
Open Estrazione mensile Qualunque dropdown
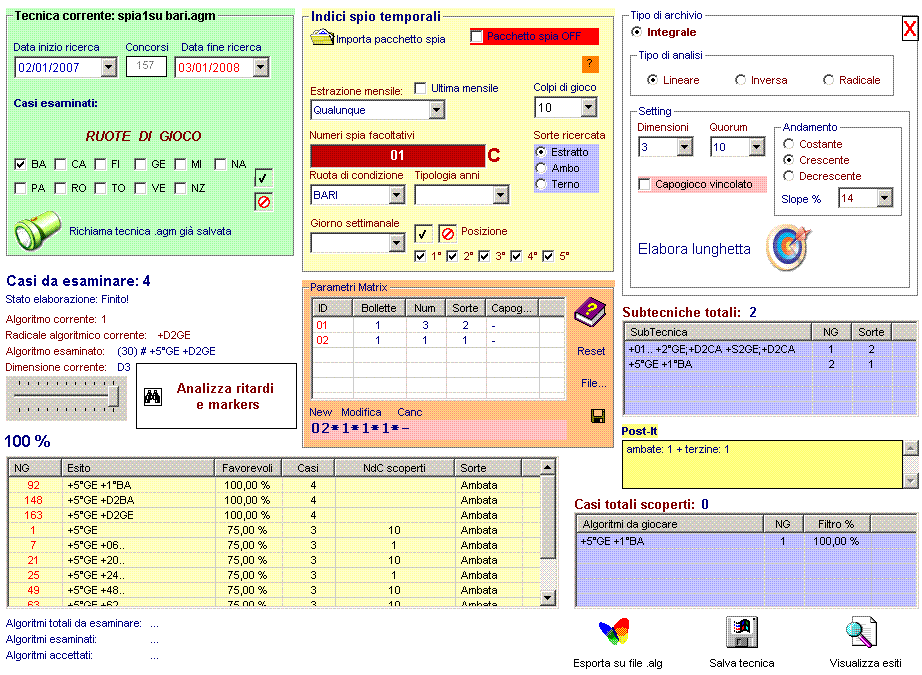[436, 110]
